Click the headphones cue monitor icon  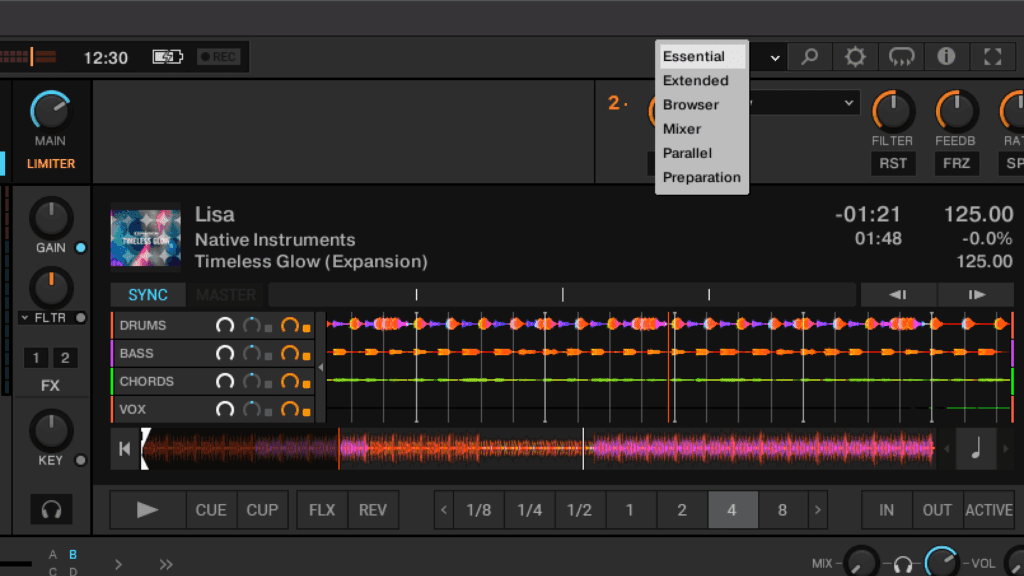tap(50, 510)
